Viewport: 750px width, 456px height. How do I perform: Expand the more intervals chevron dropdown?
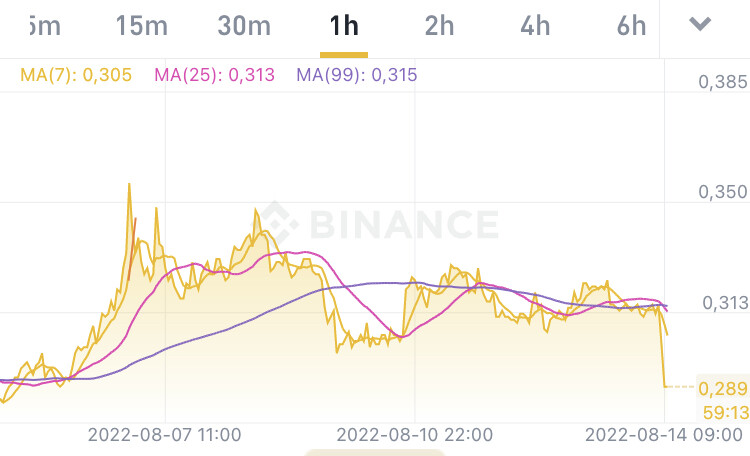[701, 24]
